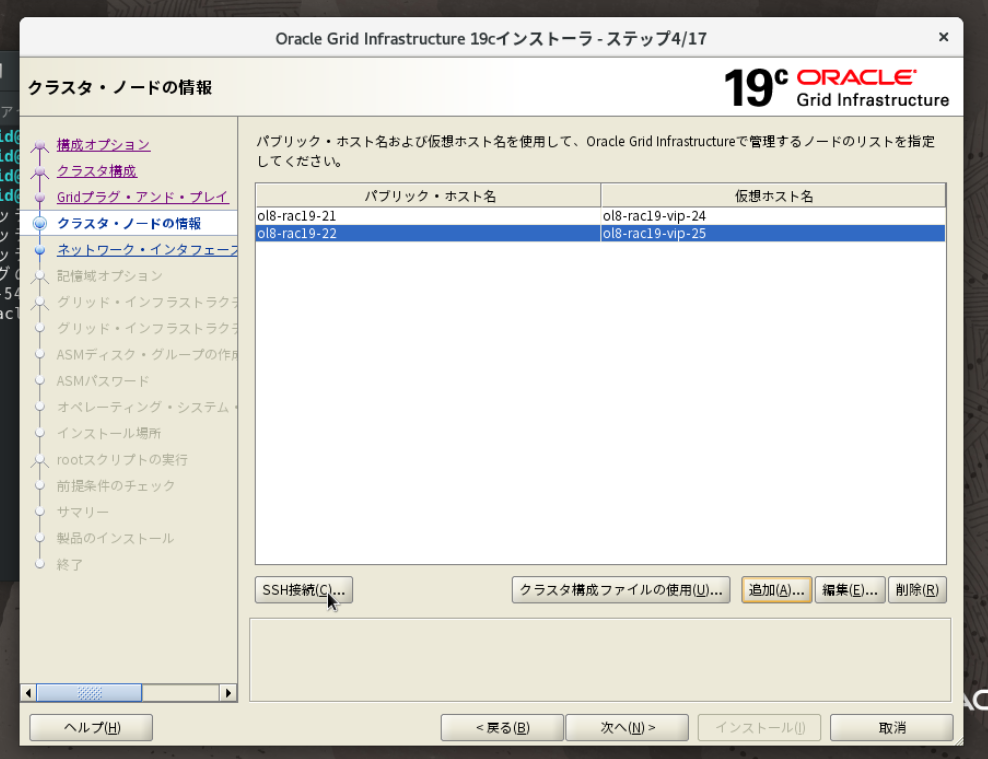Select the ol8-rac19-vip-24 virtual host cell
The width and height of the screenshot is (988, 759).
tap(773, 216)
